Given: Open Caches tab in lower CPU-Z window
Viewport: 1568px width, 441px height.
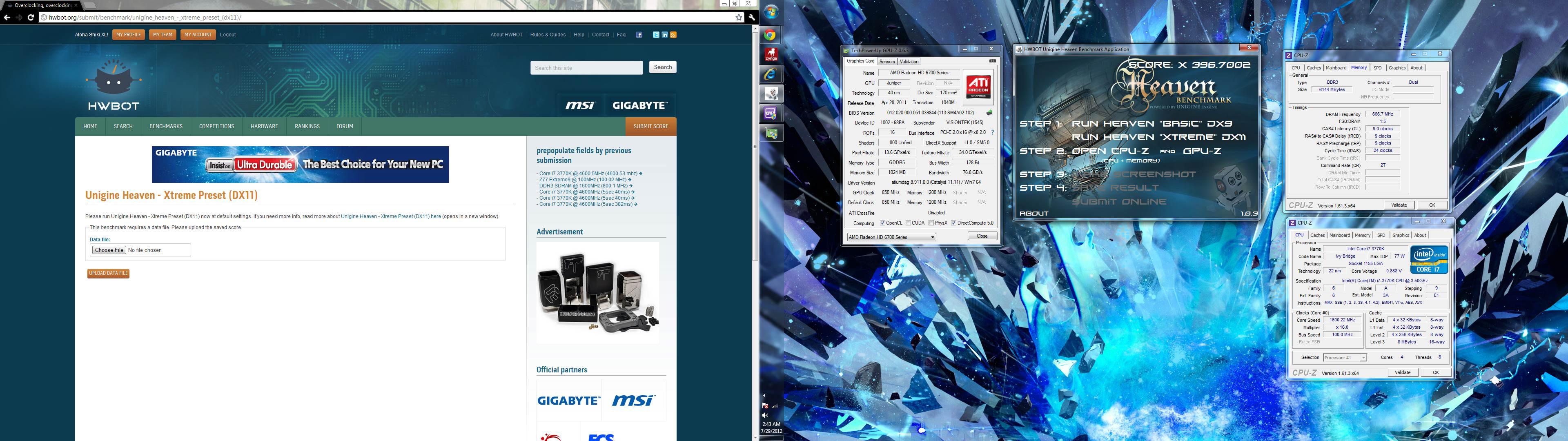Looking at the screenshot, I should [1318, 235].
